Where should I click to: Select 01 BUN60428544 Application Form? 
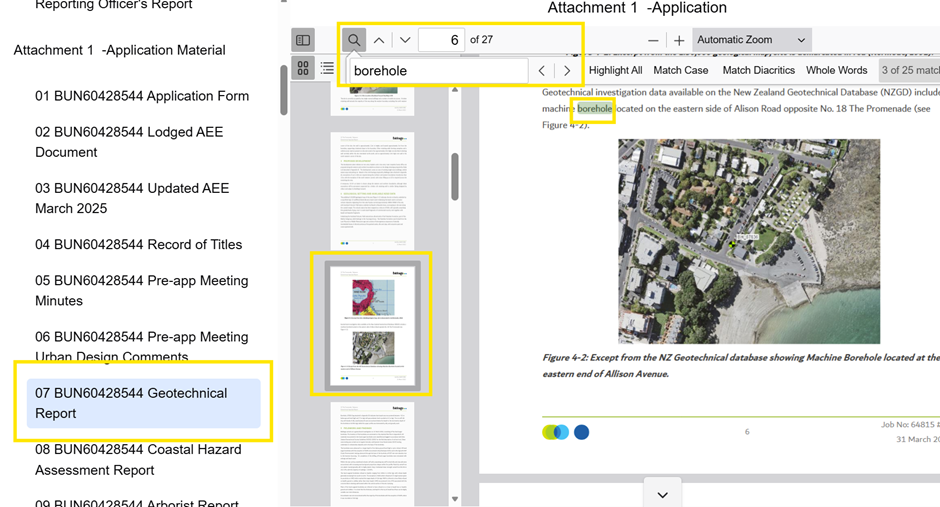(x=142, y=96)
